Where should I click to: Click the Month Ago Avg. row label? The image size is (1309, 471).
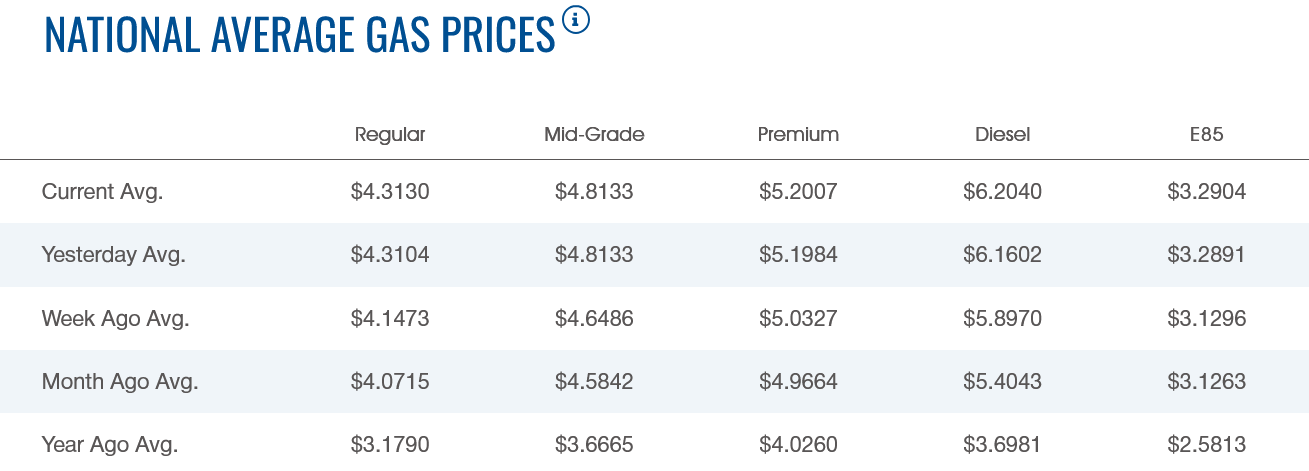click(120, 382)
